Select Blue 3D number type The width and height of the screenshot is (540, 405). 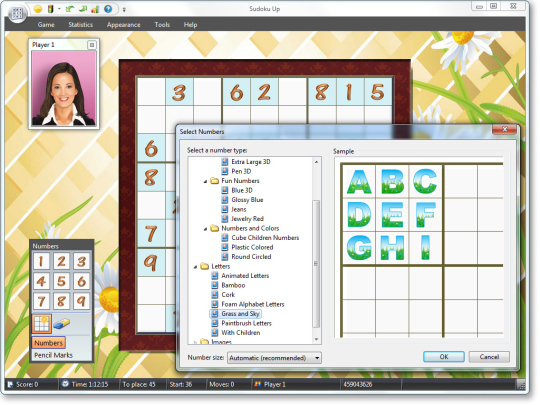242,190
